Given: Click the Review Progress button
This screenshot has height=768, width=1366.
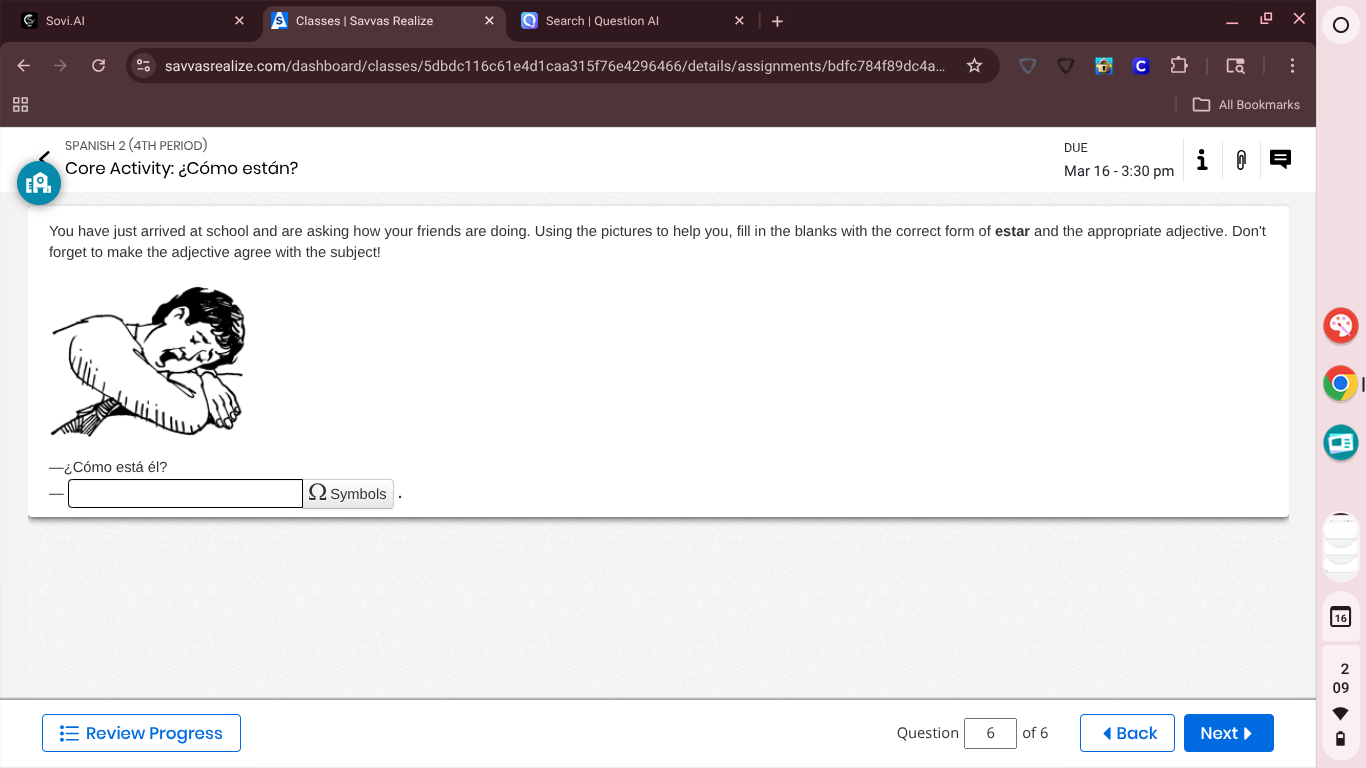Looking at the screenshot, I should point(141,733).
